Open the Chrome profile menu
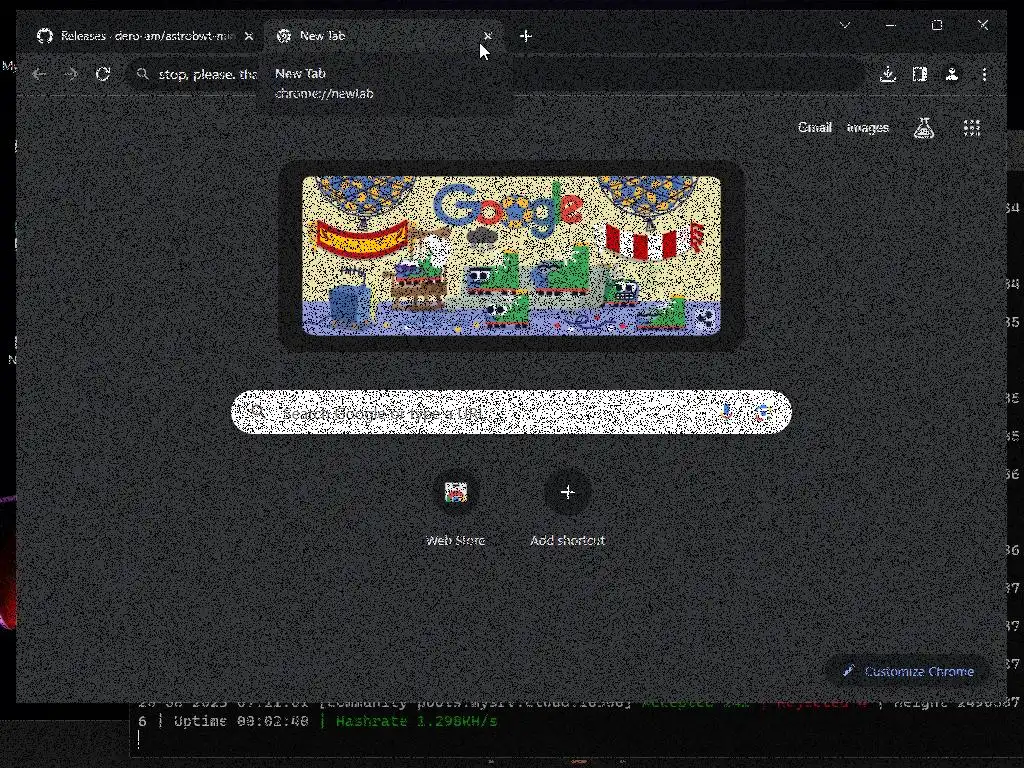This screenshot has width=1024, height=768. click(952, 74)
